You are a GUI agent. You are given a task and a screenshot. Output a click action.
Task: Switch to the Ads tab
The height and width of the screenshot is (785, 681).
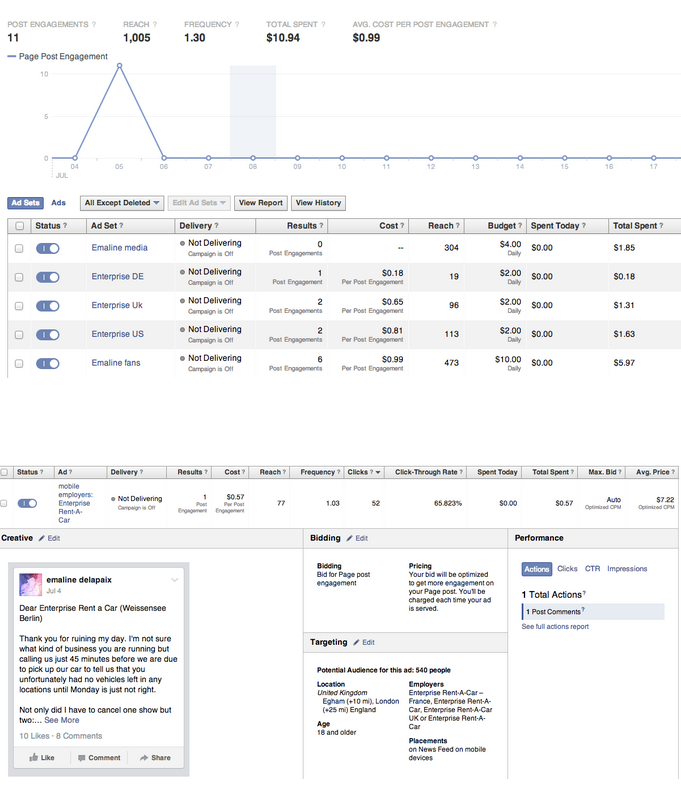pos(59,203)
